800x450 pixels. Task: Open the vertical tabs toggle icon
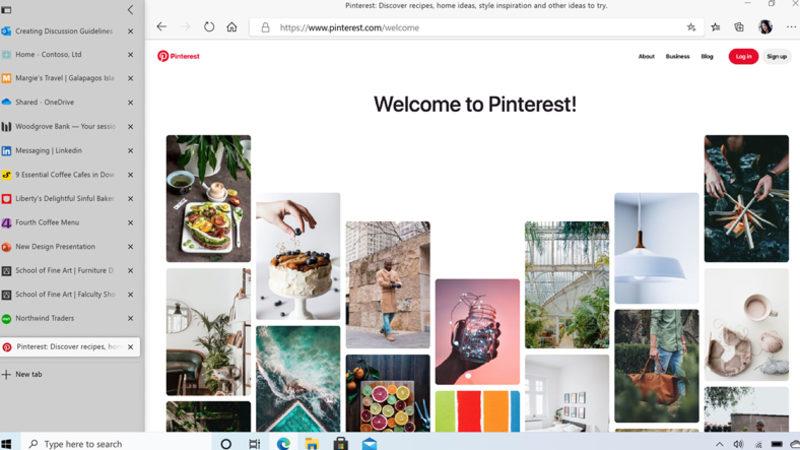6,10
